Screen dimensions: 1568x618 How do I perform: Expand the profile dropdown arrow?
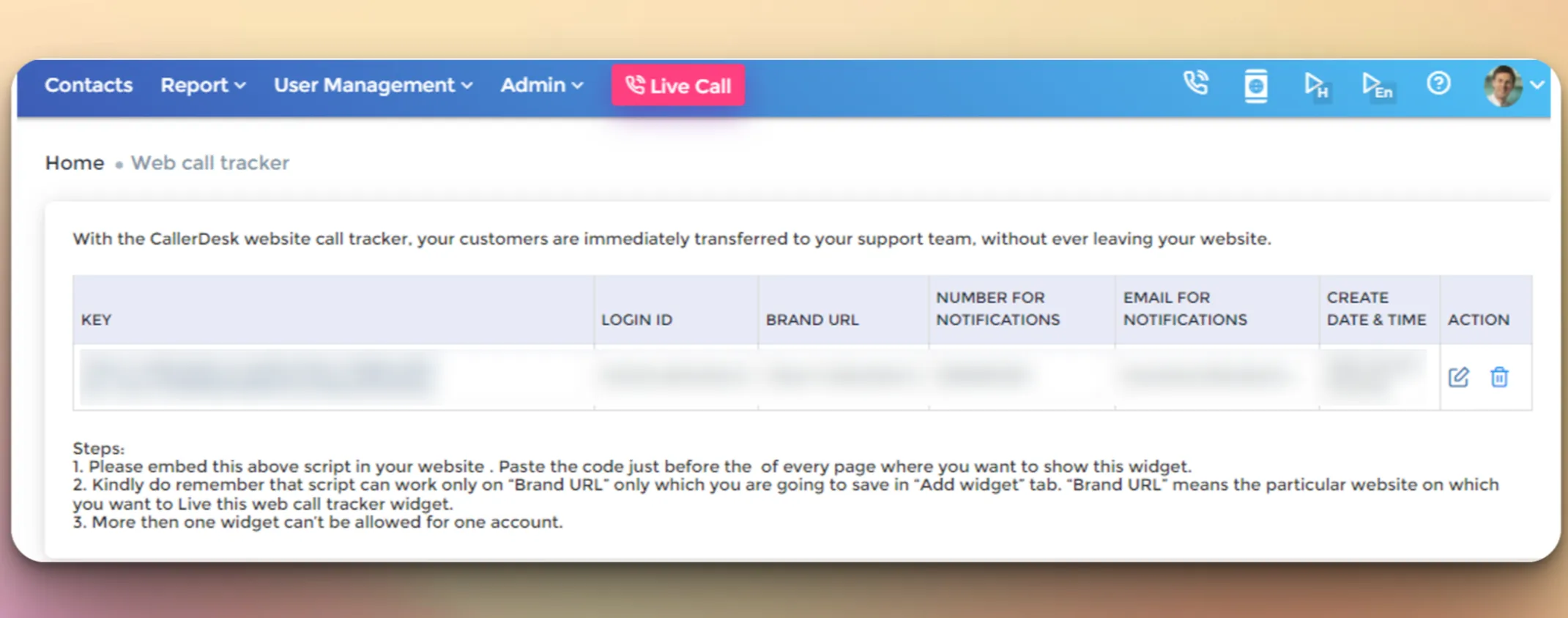[x=1537, y=85]
